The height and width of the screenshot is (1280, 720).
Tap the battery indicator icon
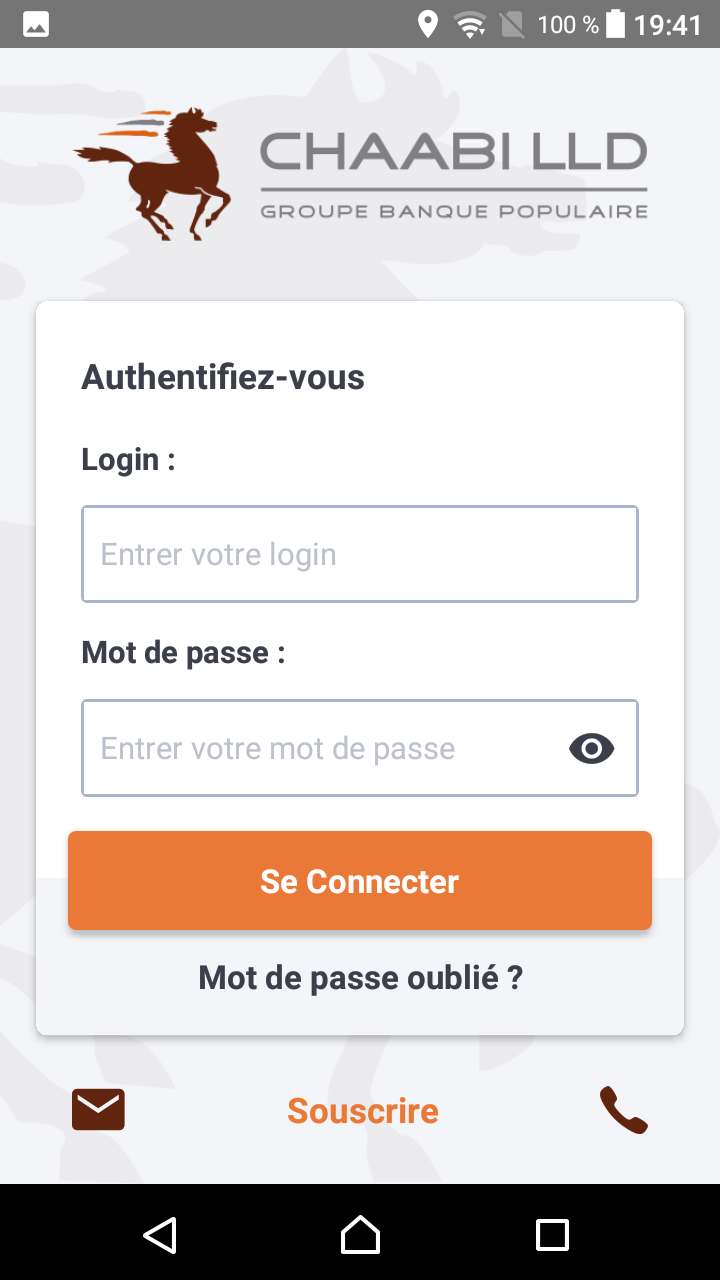[x=615, y=24]
